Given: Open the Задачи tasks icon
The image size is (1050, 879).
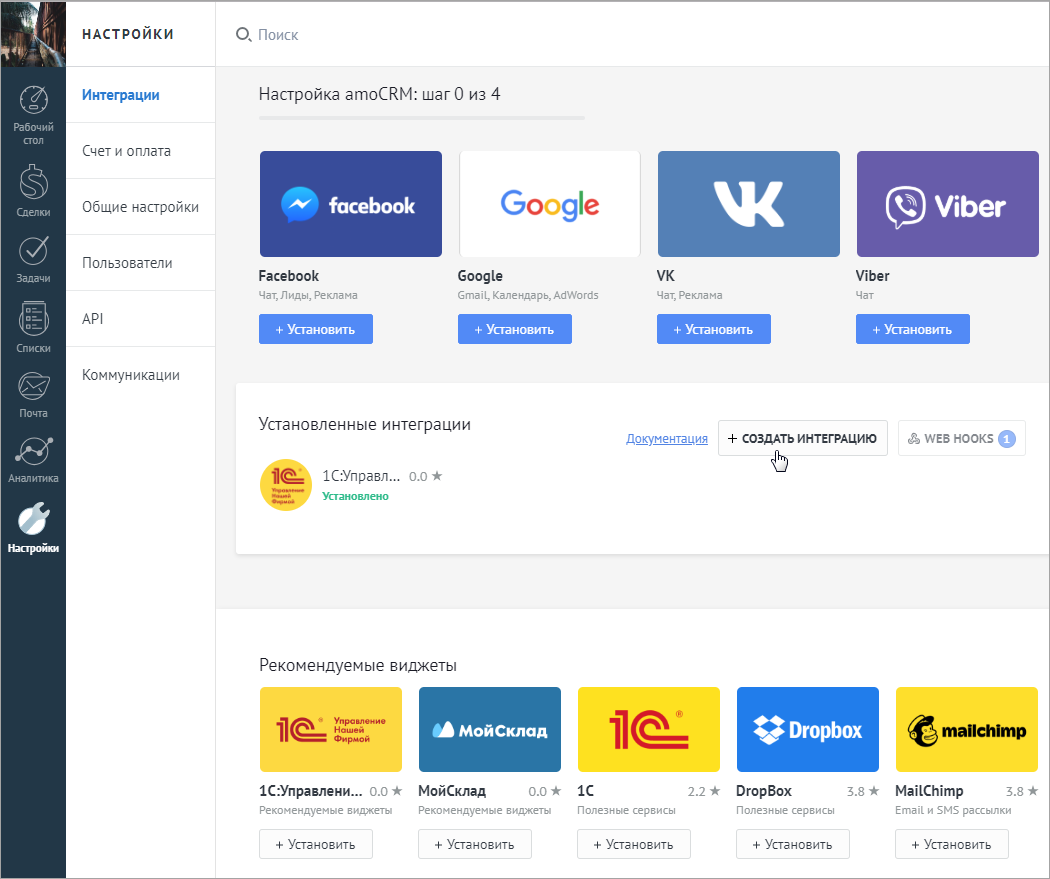Looking at the screenshot, I should (x=34, y=253).
